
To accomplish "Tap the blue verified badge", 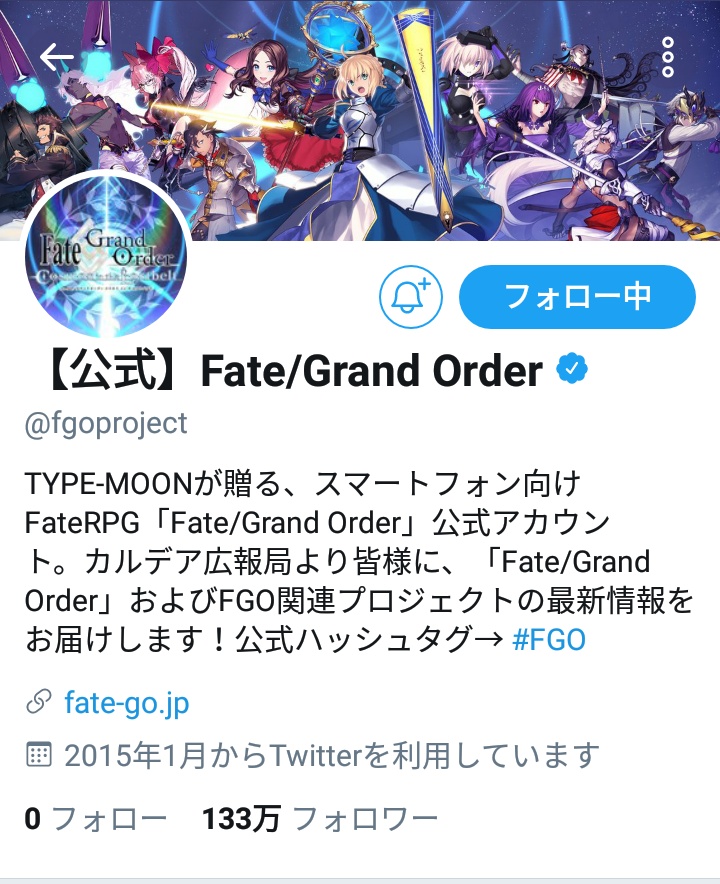I will tap(572, 369).
